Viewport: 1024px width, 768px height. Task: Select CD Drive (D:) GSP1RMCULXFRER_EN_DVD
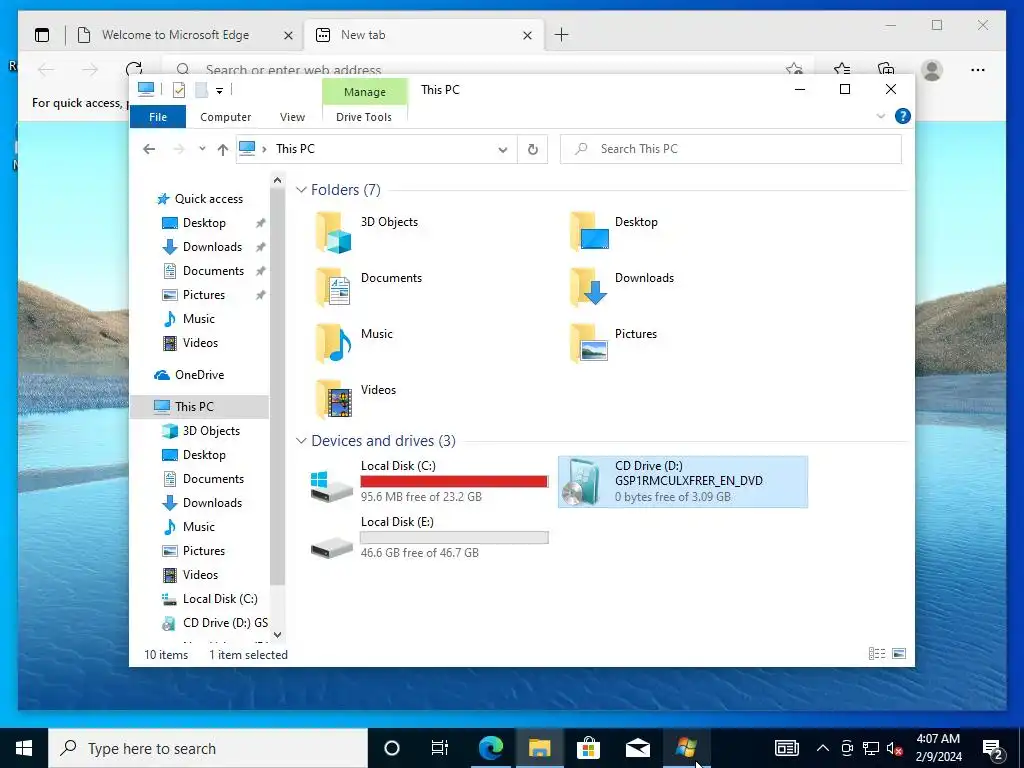pos(683,482)
